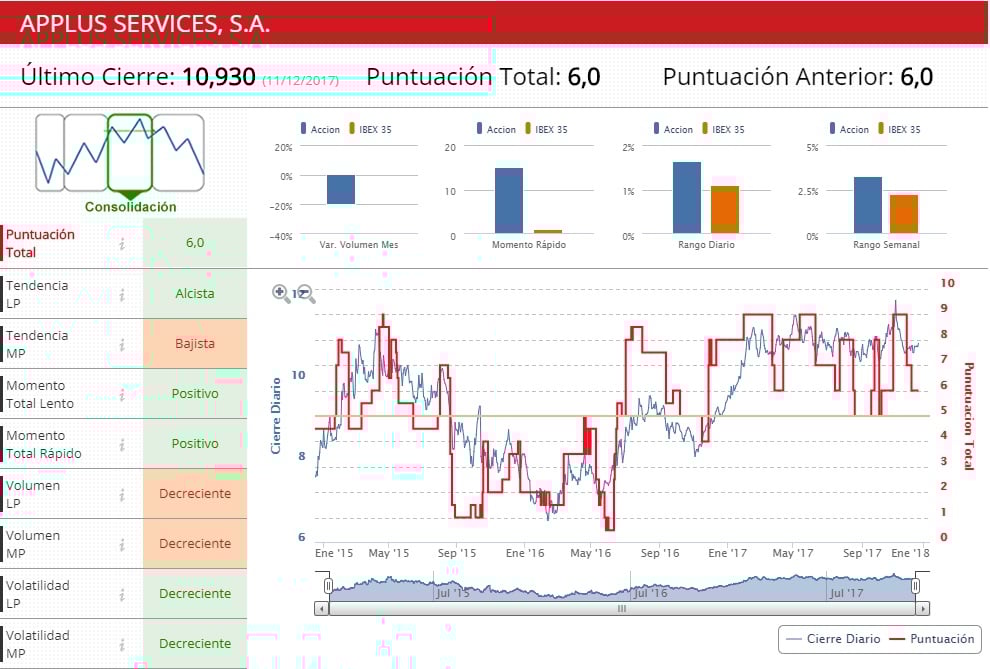Toggle IBEX 35 legend in Rango Semanal chart
990x669 pixels.
point(900,129)
